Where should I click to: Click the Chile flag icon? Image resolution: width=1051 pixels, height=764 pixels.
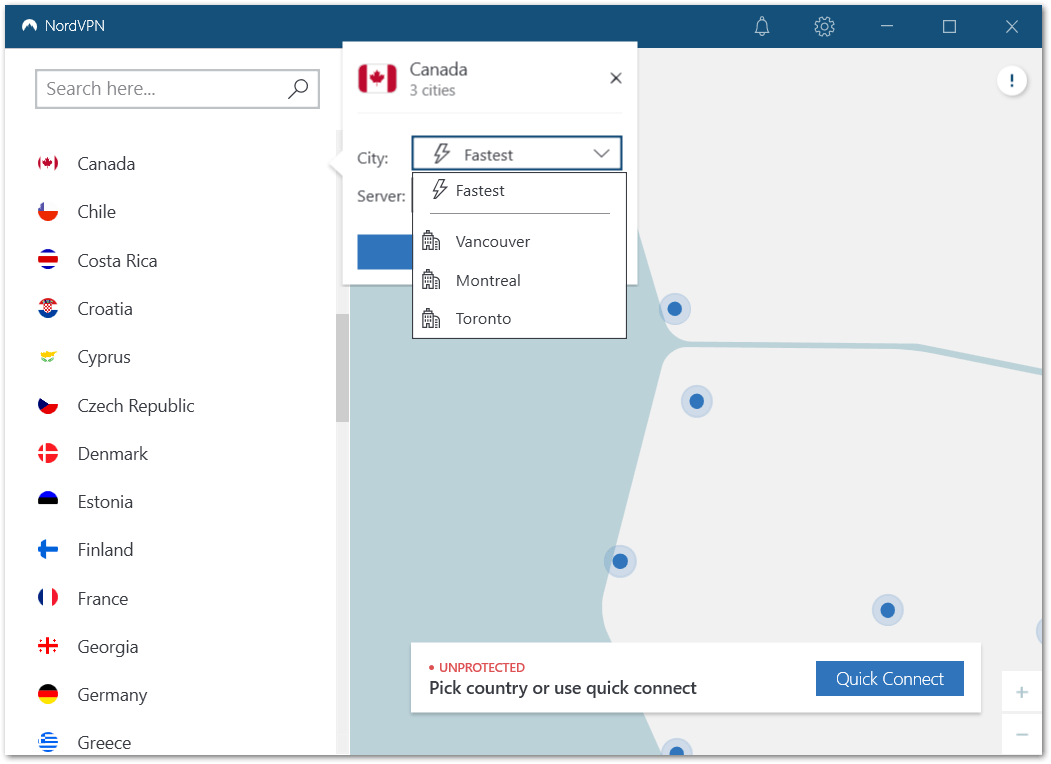48,212
